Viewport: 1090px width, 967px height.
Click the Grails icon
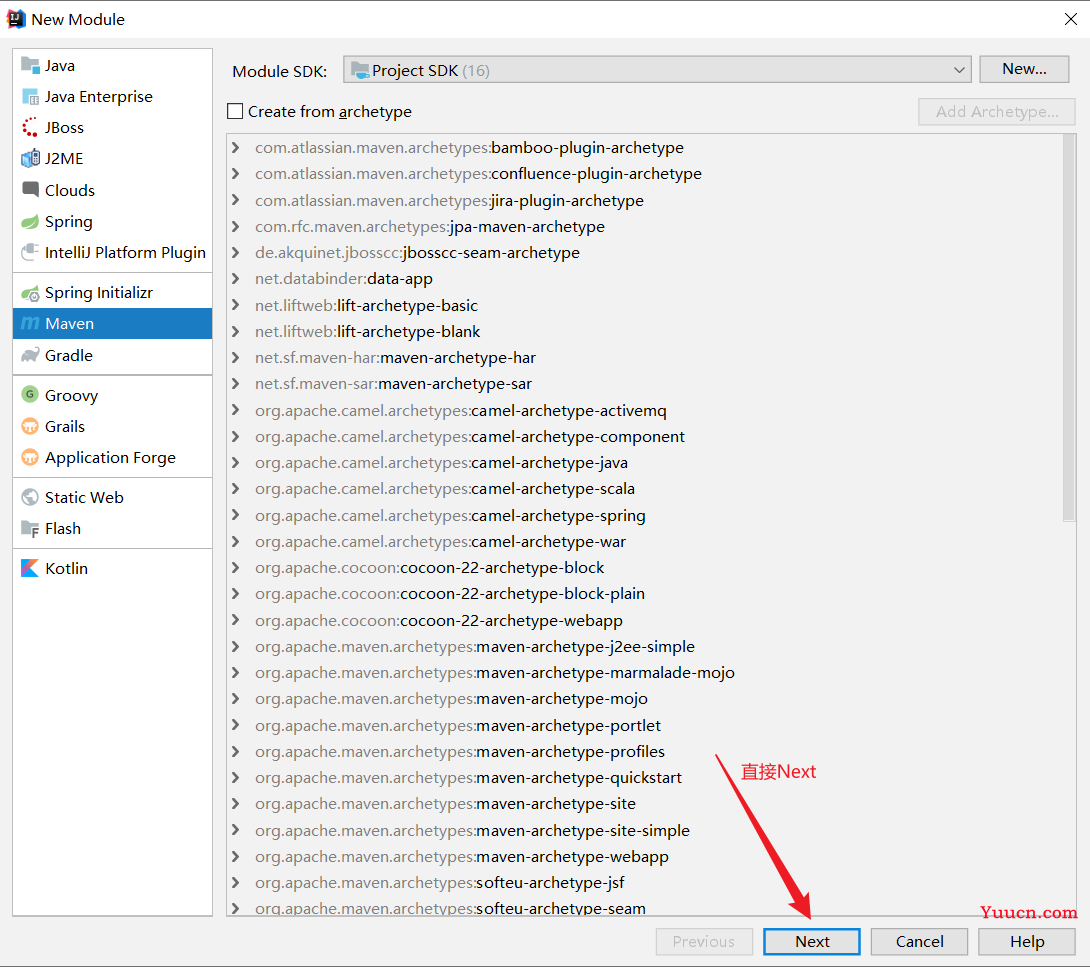[x=30, y=426]
